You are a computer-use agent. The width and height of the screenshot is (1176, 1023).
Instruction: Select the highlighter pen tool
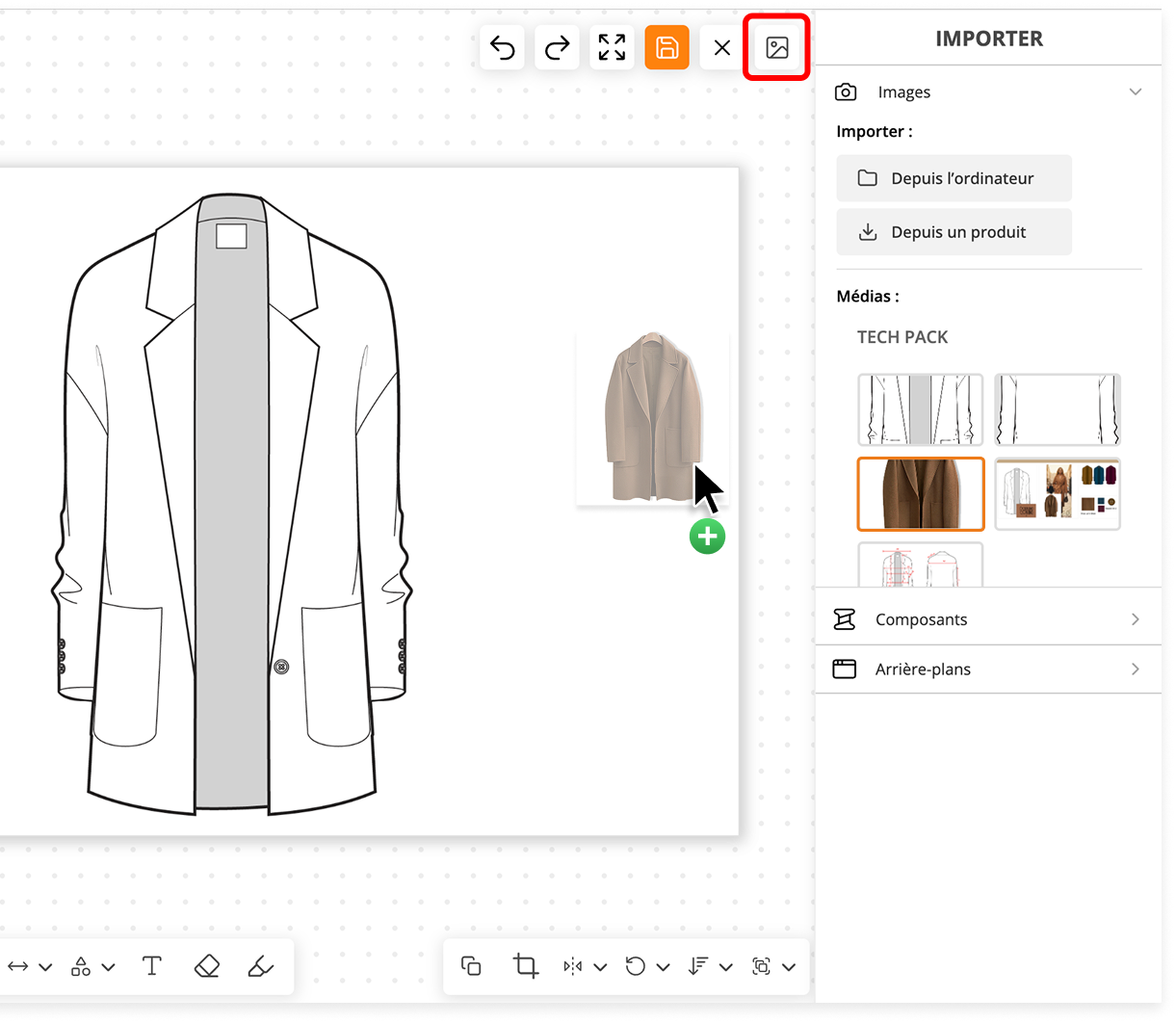[x=260, y=966]
